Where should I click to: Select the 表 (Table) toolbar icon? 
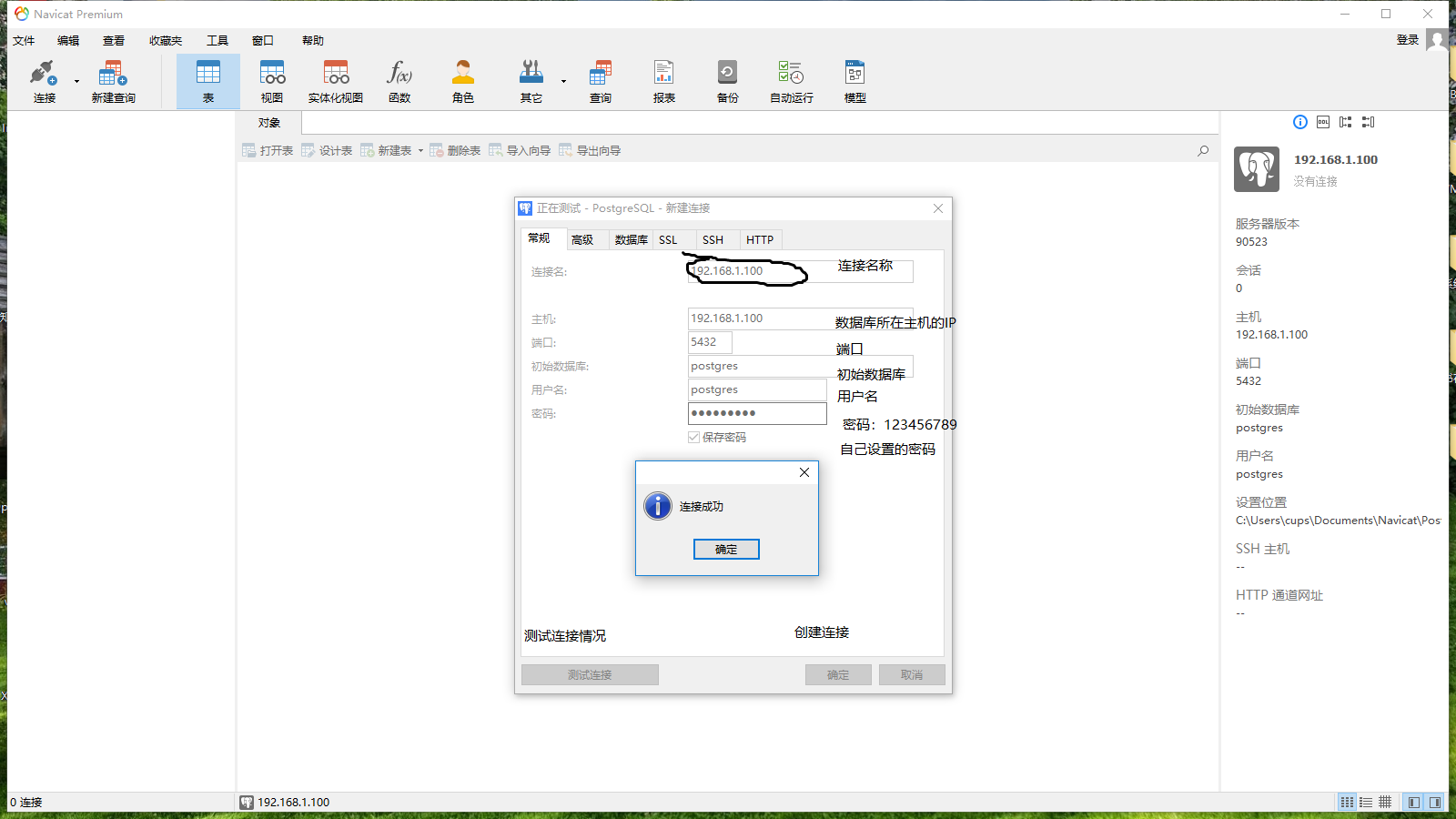click(208, 82)
